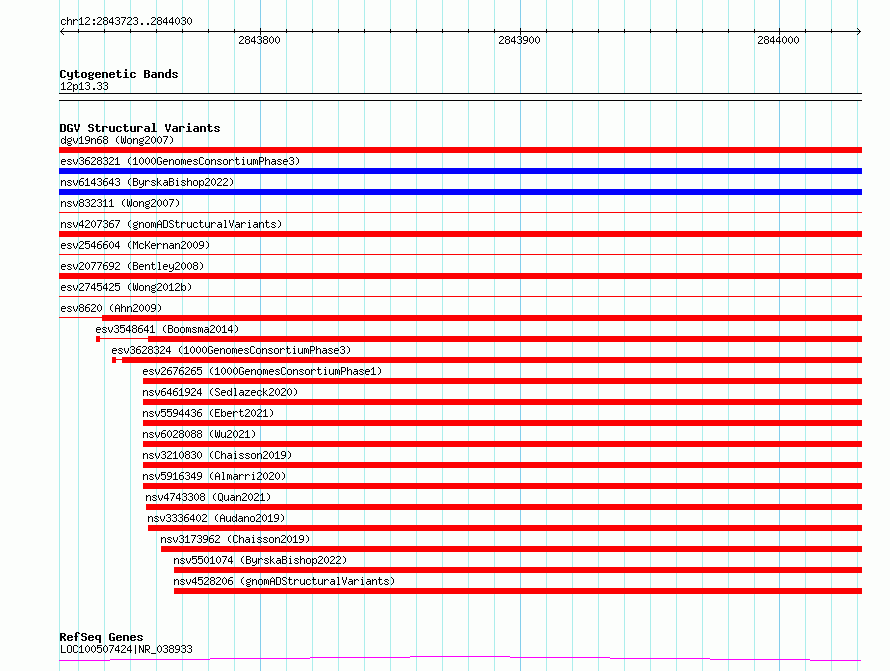Click nsv3336402 (Audano2019) label

click(x=216, y=518)
